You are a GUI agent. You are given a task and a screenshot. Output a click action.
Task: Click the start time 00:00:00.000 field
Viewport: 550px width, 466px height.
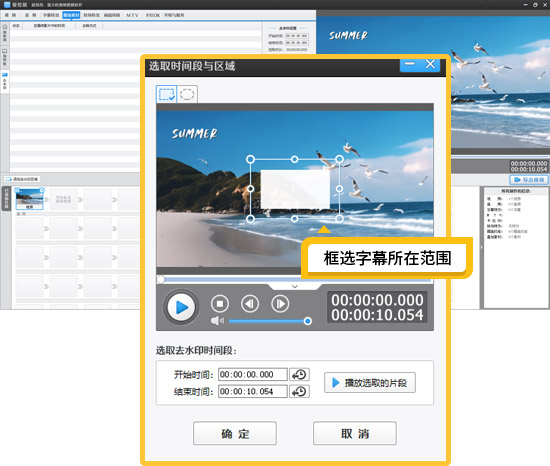(x=253, y=374)
